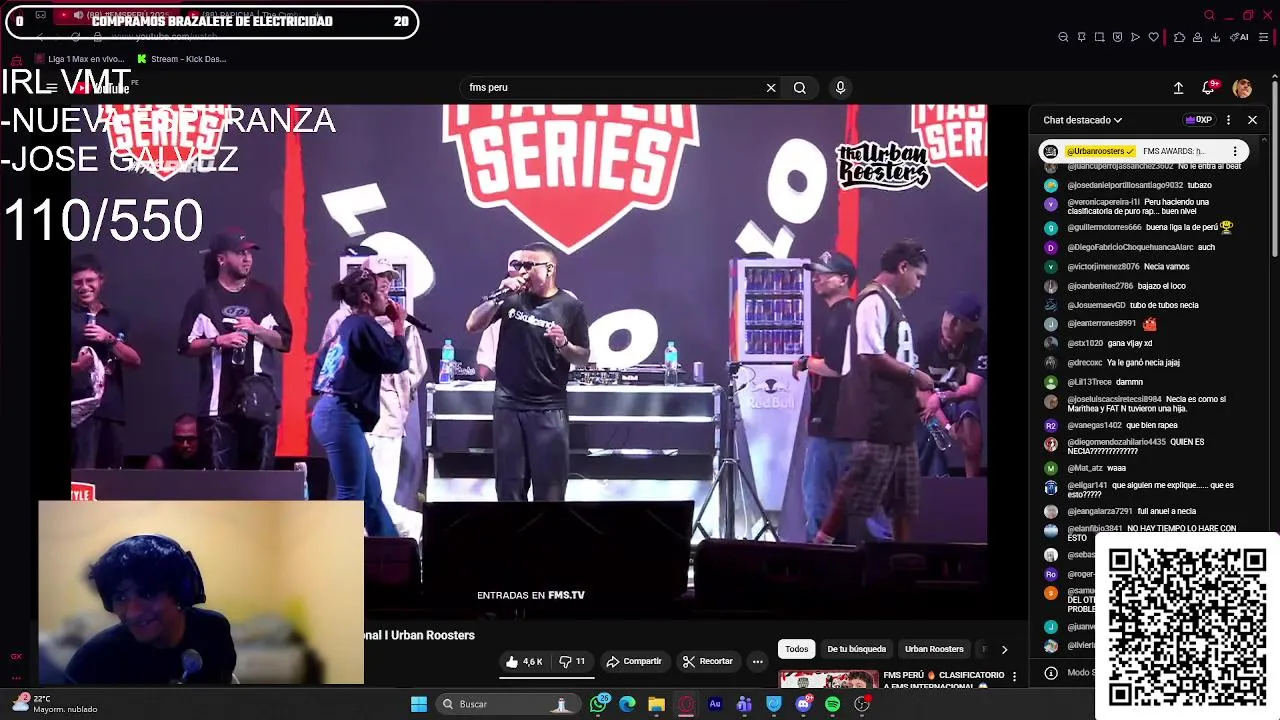Click the Recortar clip button

708,661
